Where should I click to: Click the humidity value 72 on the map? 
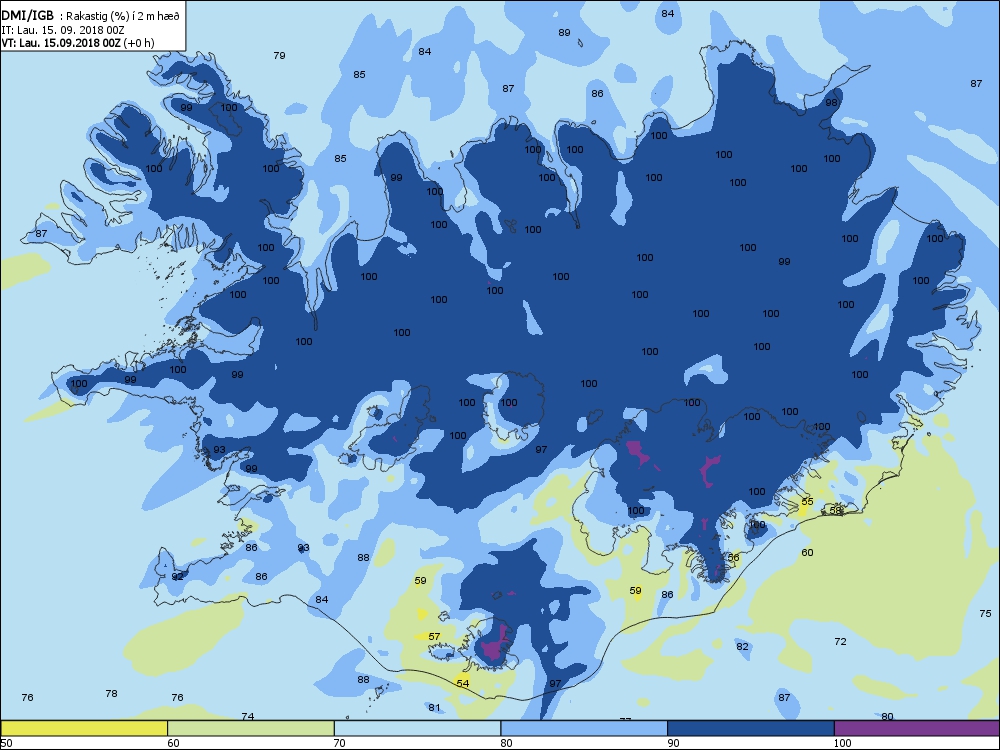coord(841,642)
